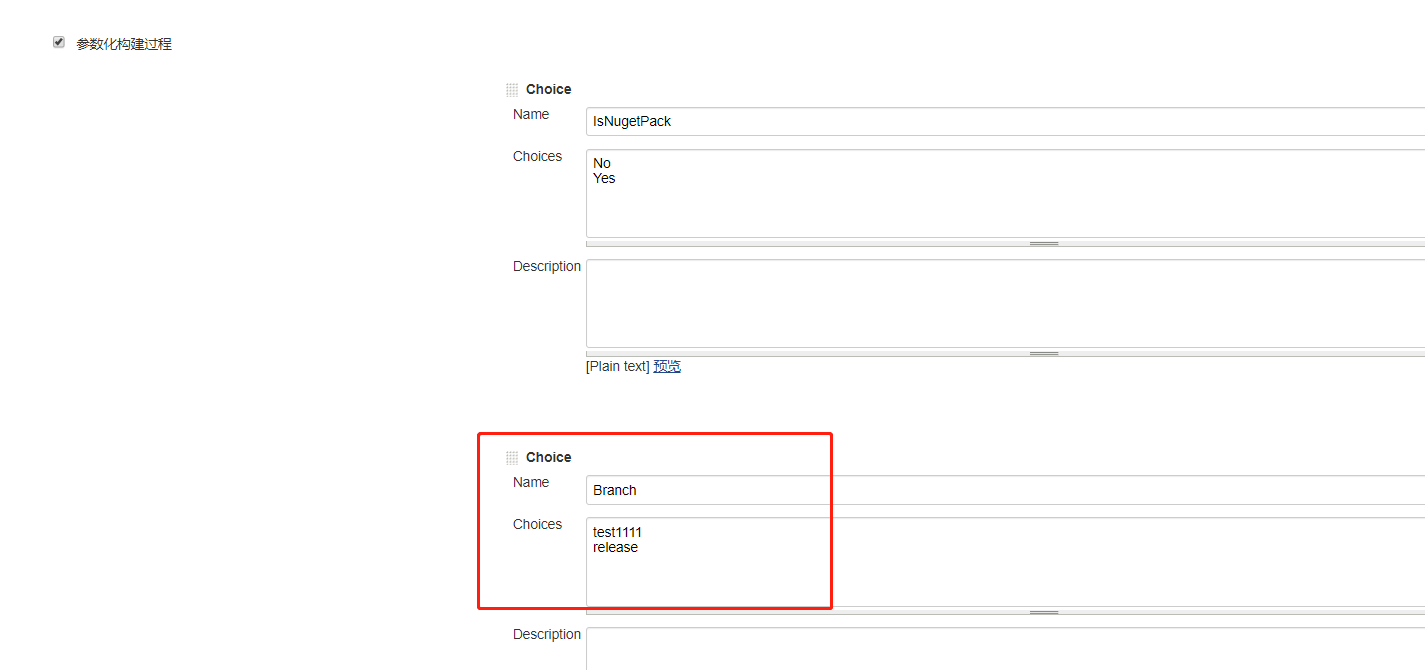Click Choices label beside No/Yes textarea
This screenshot has width=1425, height=670.
tap(538, 156)
